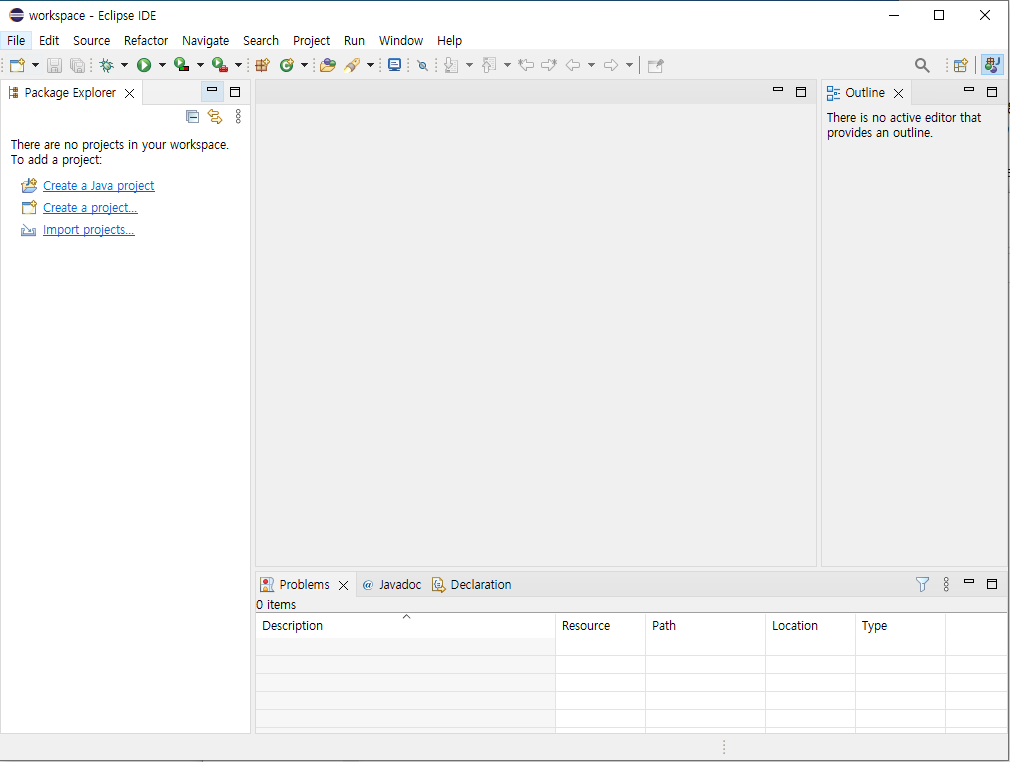
Task: Sort by the Location column header
Action: click(810, 625)
